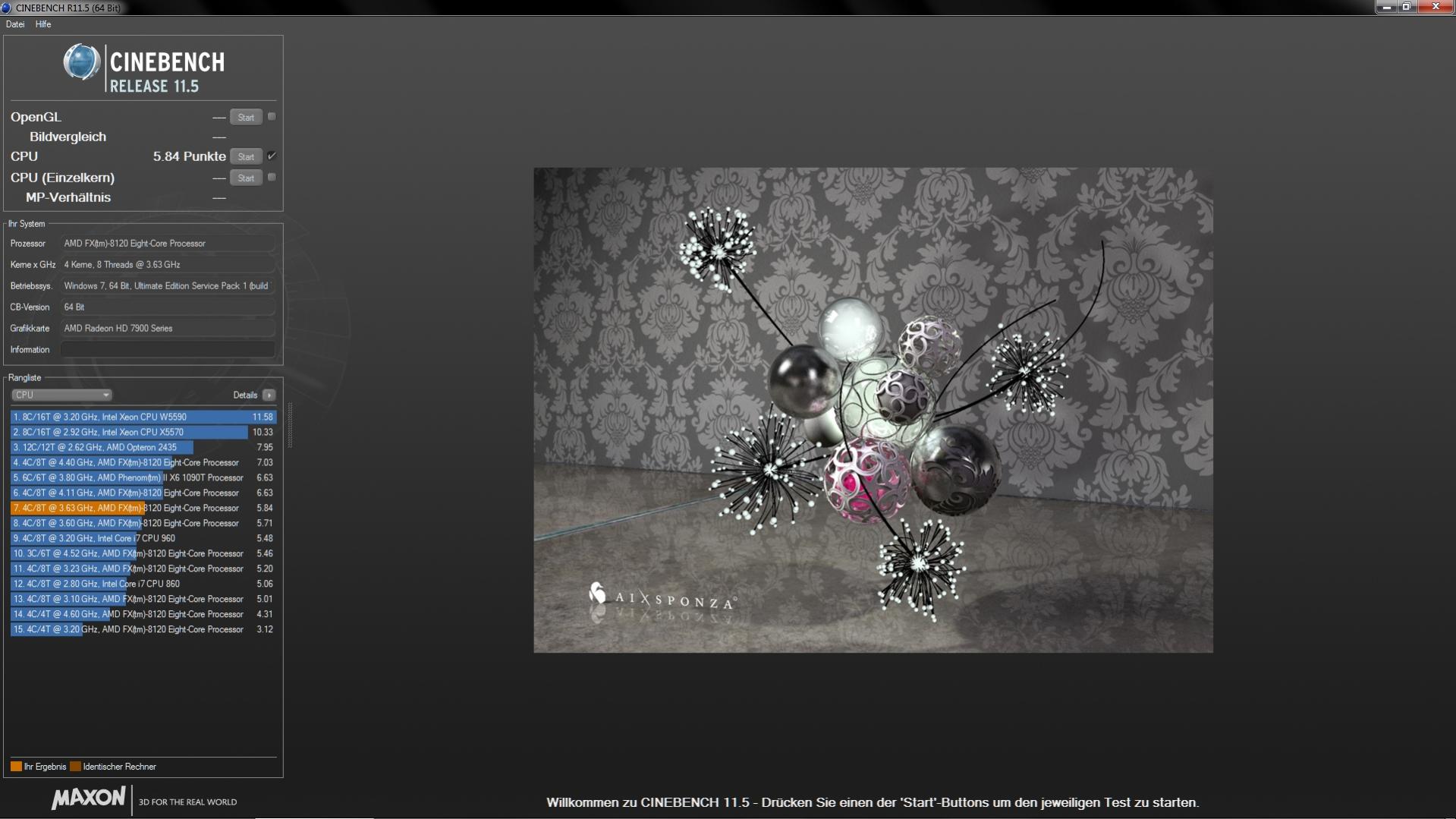Select 4C/4T 4.60 GHz FX-8120 entry
The width and height of the screenshot is (1456, 819).
[x=143, y=614]
